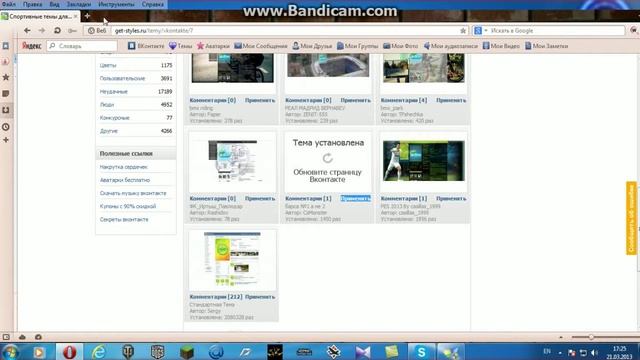Bookmark page with the star icon

[463, 31]
